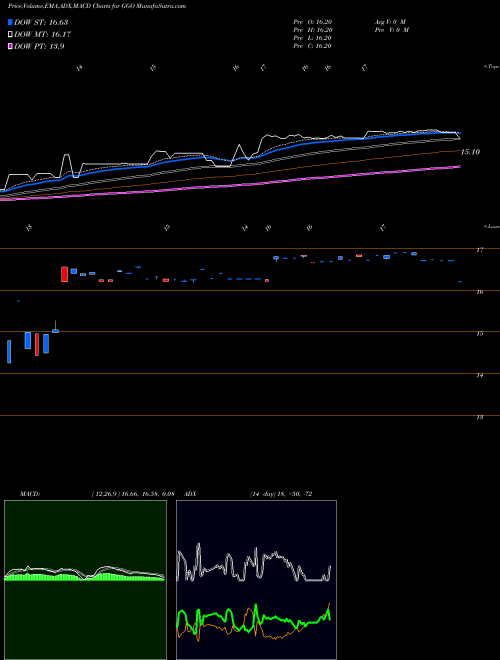Image resolution: width=500 pixels, height=660 pixels.
Task: Click the MACD panel heading
Action: [29, 494]
